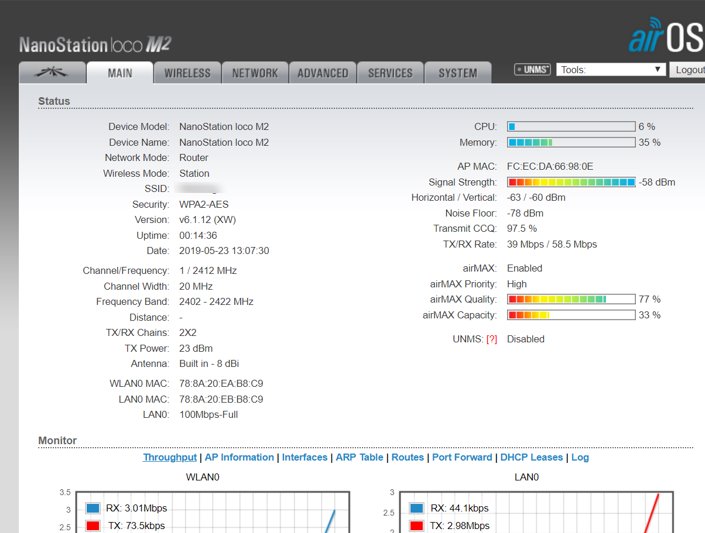View DHCP Leases
Image resolution: width=705 pixels, height=533 pixels.
coord(531,457)
